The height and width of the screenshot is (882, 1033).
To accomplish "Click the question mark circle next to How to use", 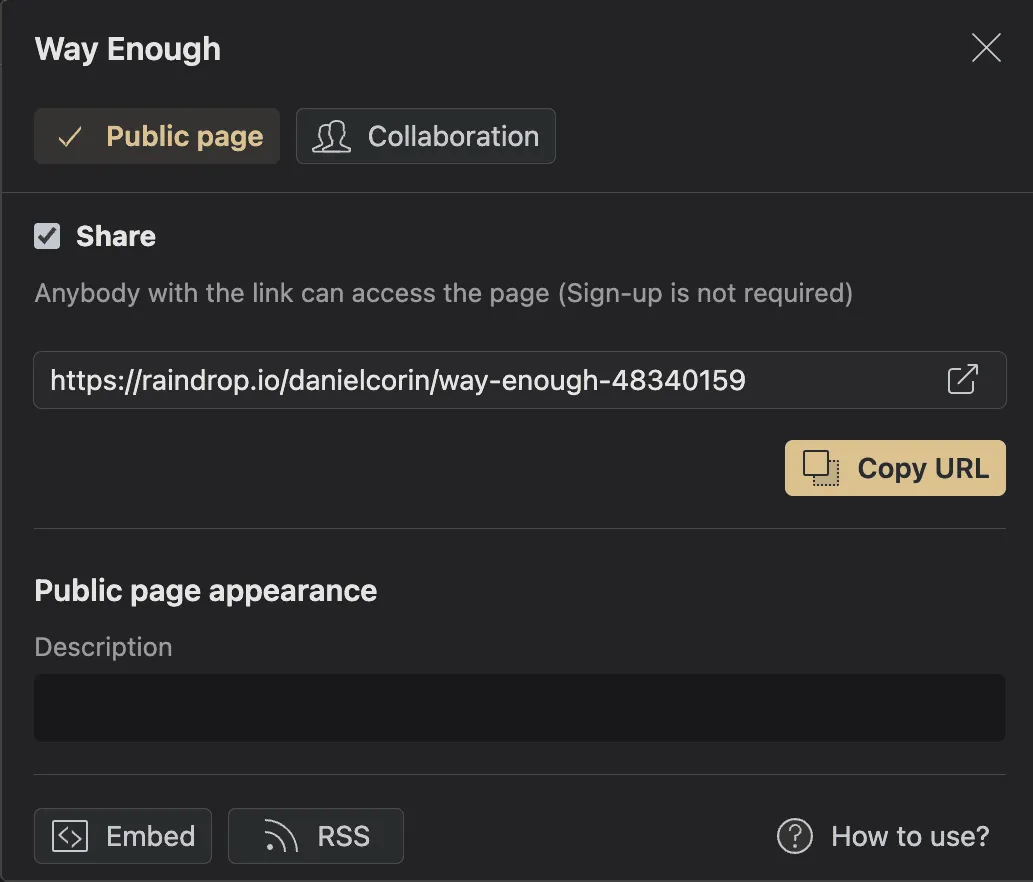I will [793, 836].
